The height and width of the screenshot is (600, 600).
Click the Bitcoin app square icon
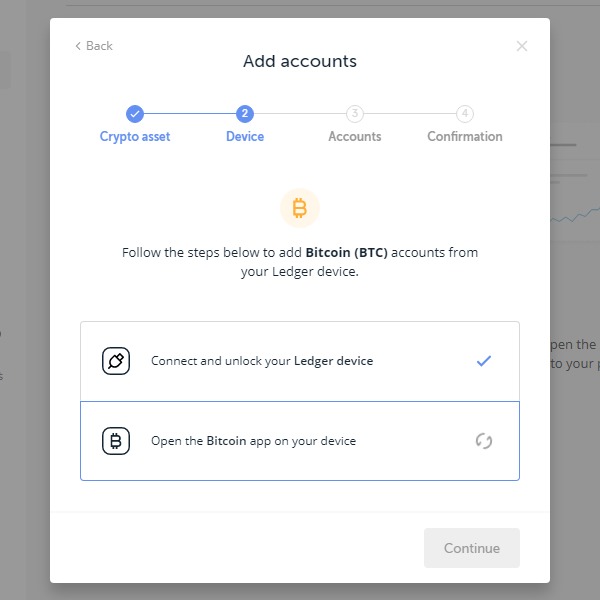point(116,441)
